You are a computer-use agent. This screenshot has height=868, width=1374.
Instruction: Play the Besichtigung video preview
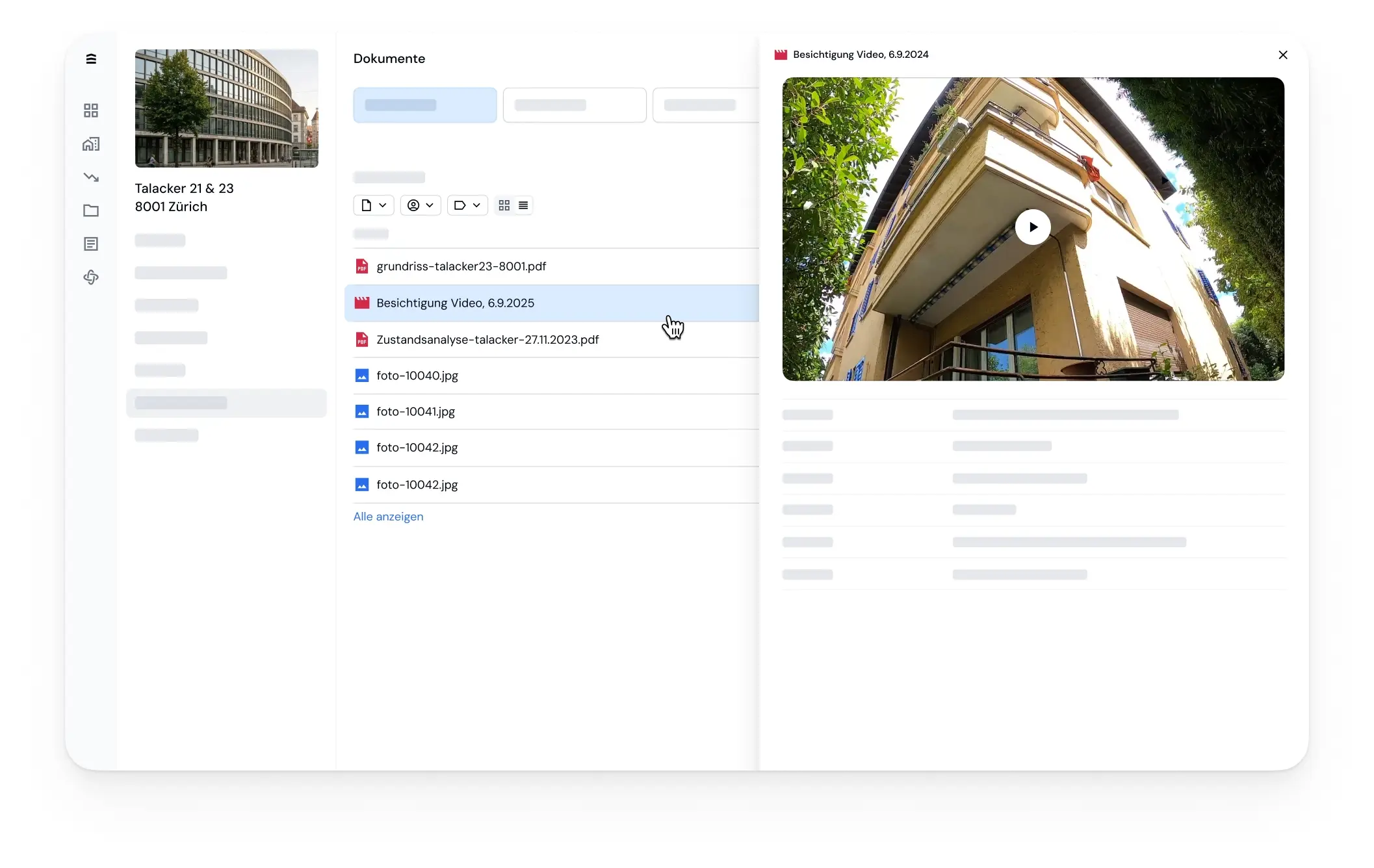click(x=1033, y=227)
